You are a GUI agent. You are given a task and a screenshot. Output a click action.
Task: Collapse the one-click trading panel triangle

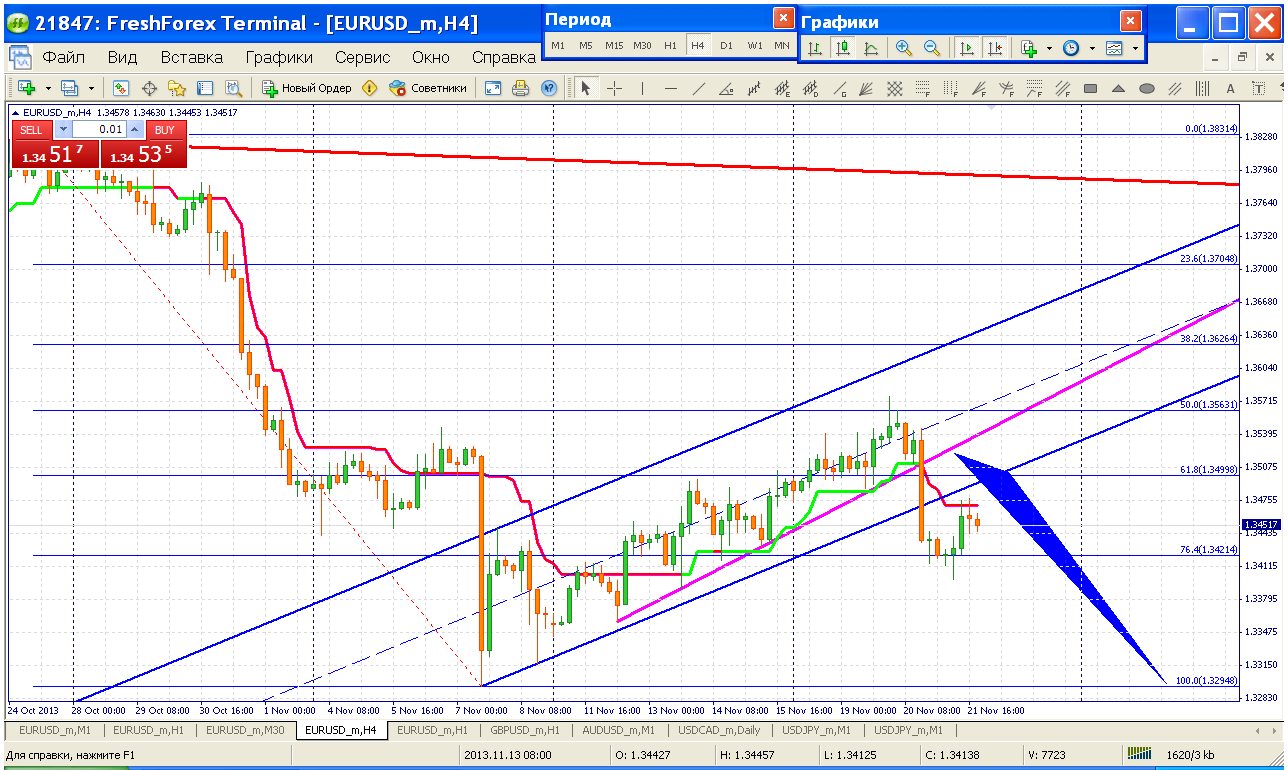(x=17, y=112)
